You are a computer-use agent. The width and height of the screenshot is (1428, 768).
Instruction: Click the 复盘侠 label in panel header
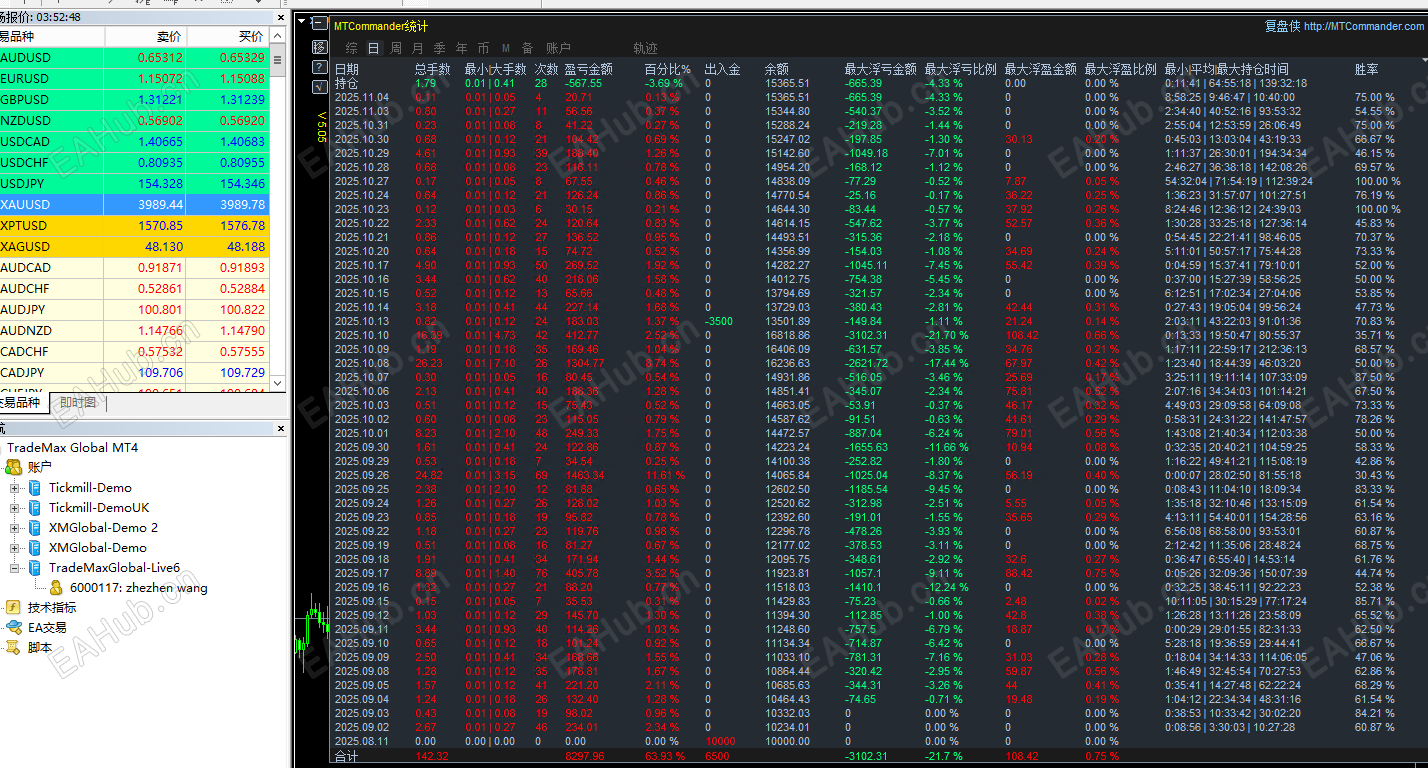1282,27
